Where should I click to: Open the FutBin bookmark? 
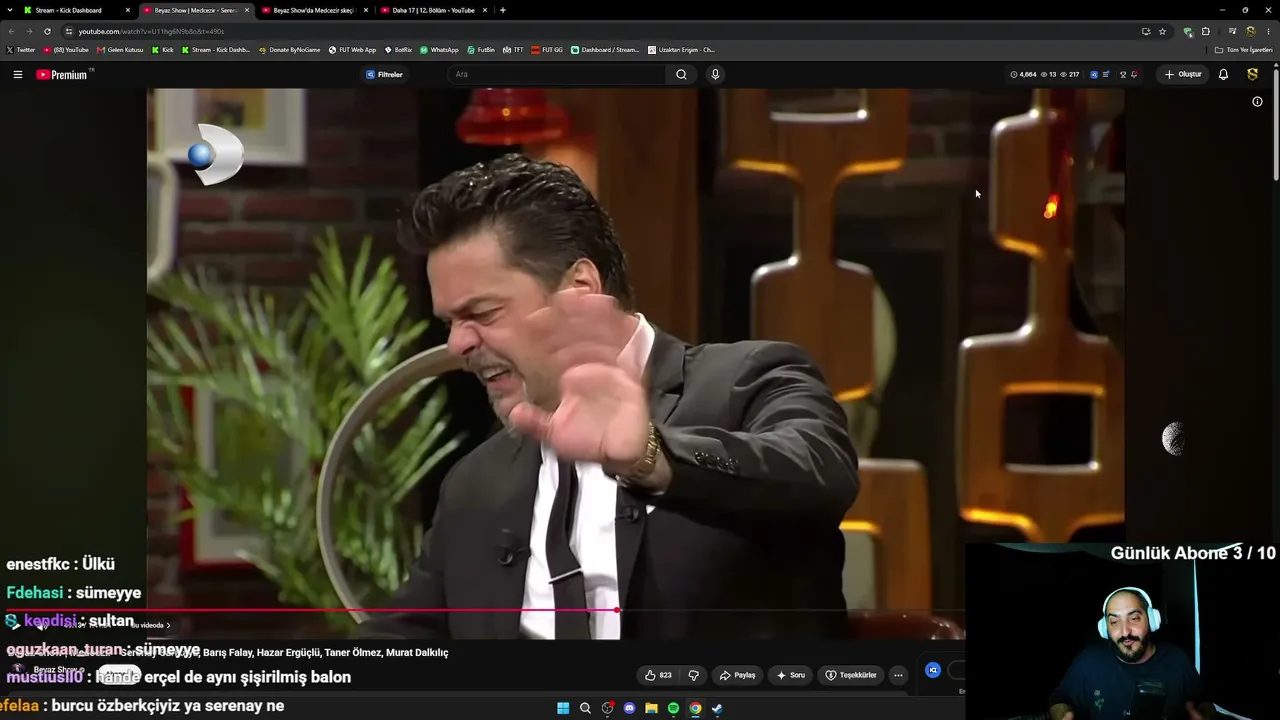(481, 49)
